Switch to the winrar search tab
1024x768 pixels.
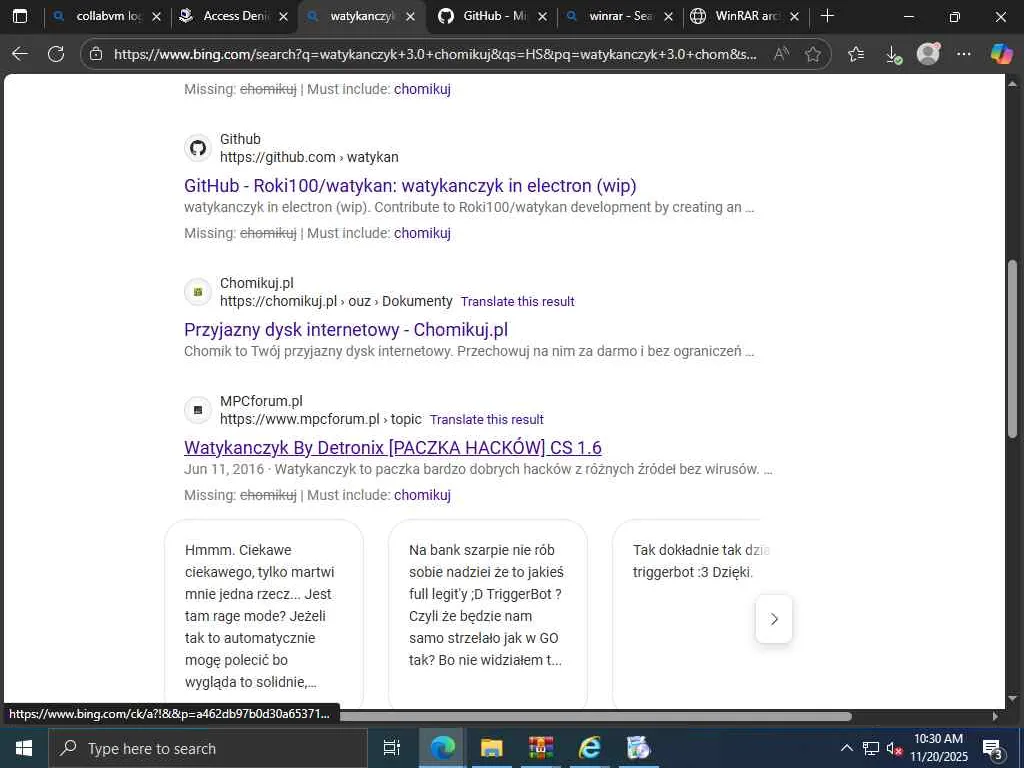pyautogui.click(x=620, y=16)
